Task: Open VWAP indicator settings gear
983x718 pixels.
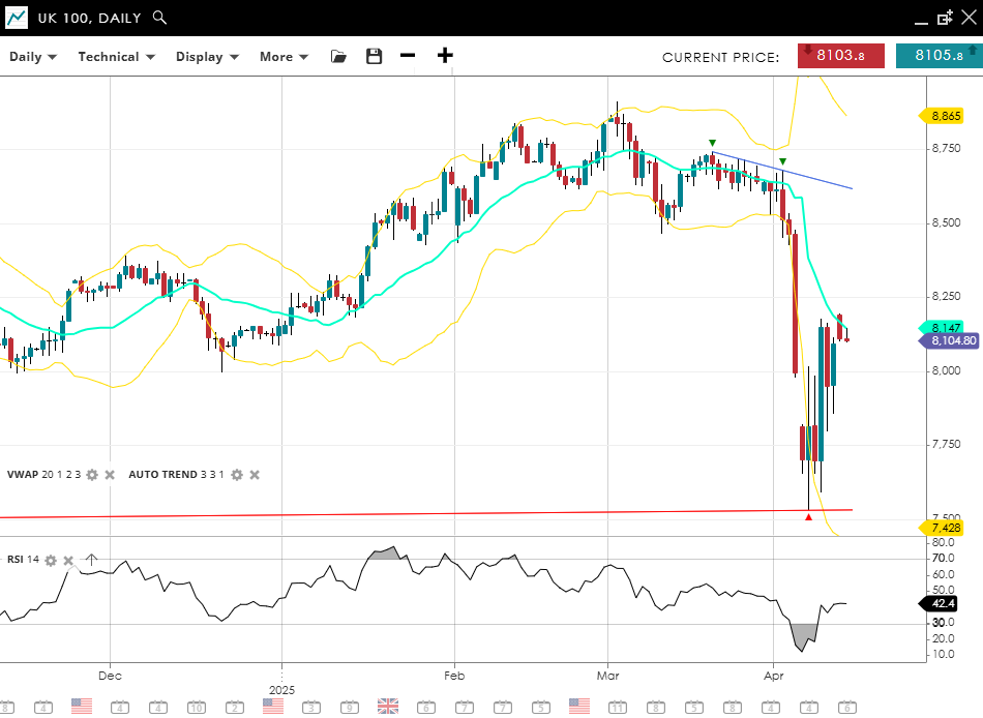Action: (x=92, y=475)
